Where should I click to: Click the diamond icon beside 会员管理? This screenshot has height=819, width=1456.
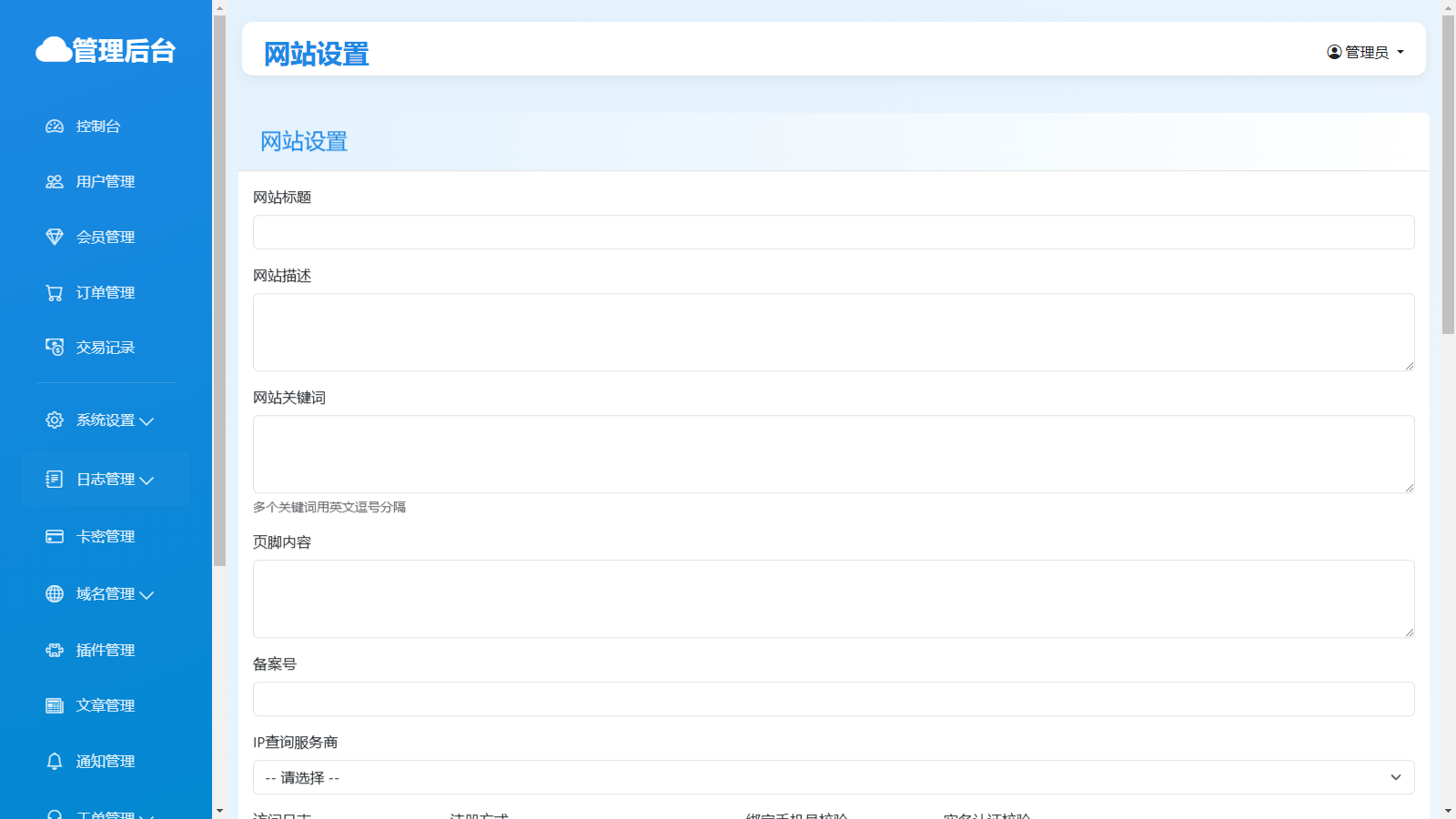pos(55,238)
